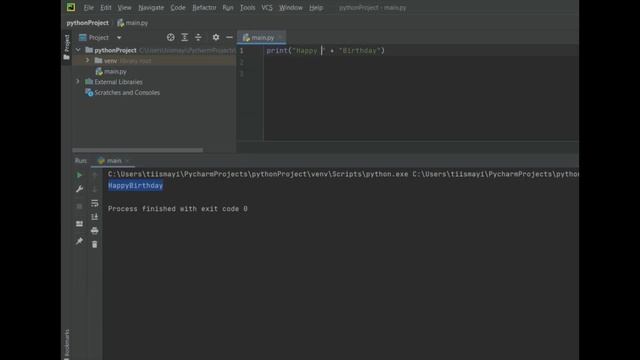
Task: Click the Print icon in Run console
Action: (95, 231)
